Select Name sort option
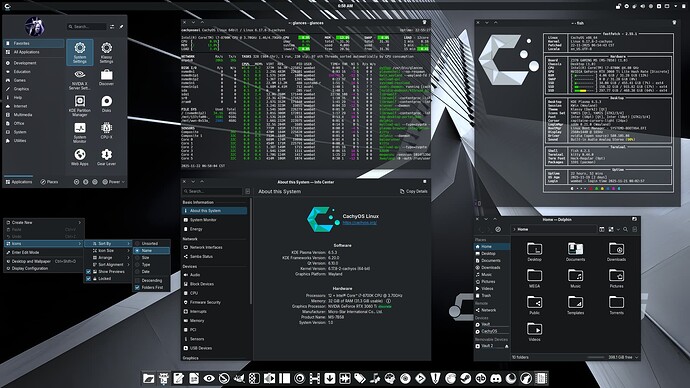 point(151,250)
